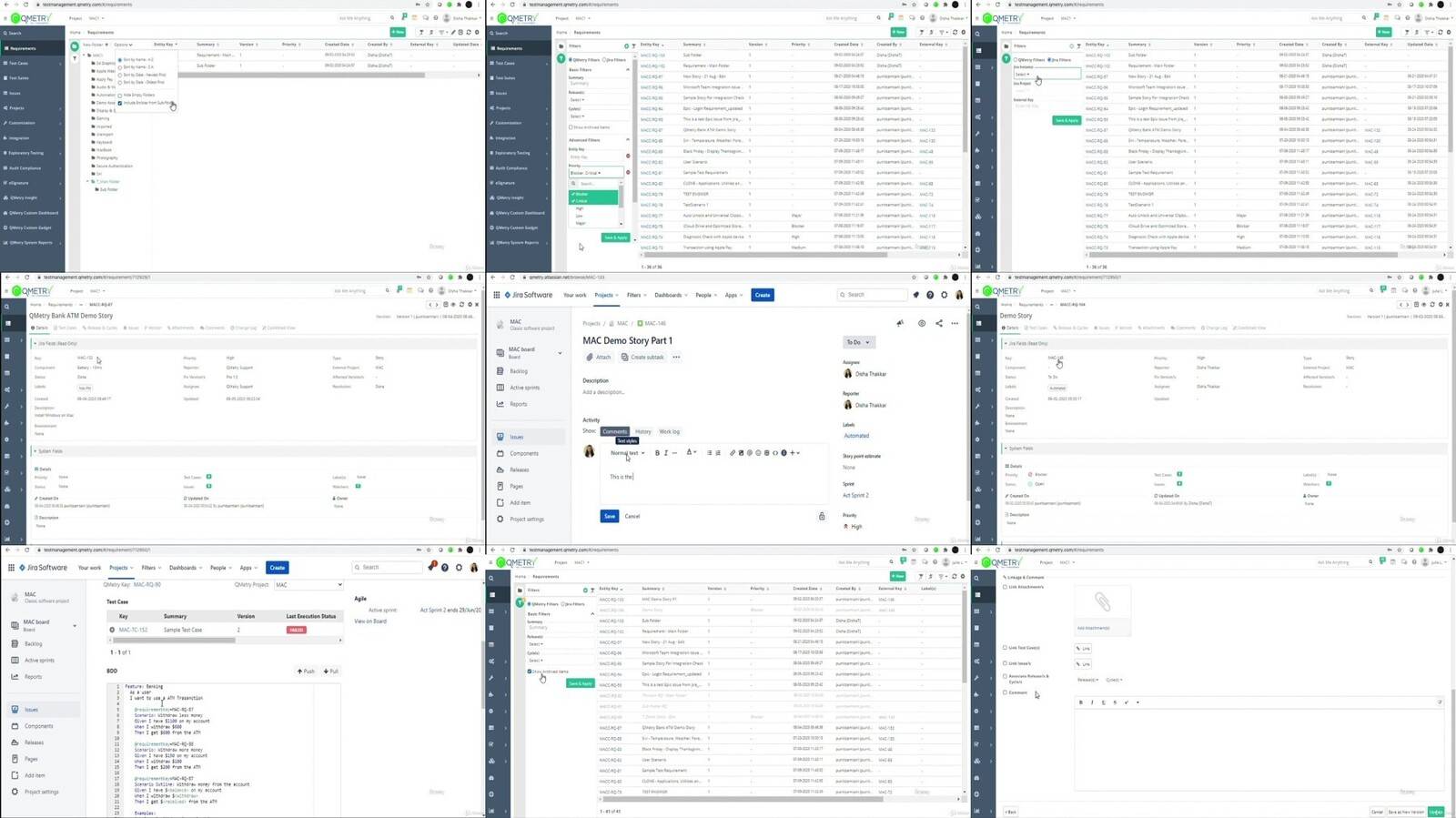Click the lock icon beside the comment Save button
1456x818 pixels.
[x=822, y=516]
